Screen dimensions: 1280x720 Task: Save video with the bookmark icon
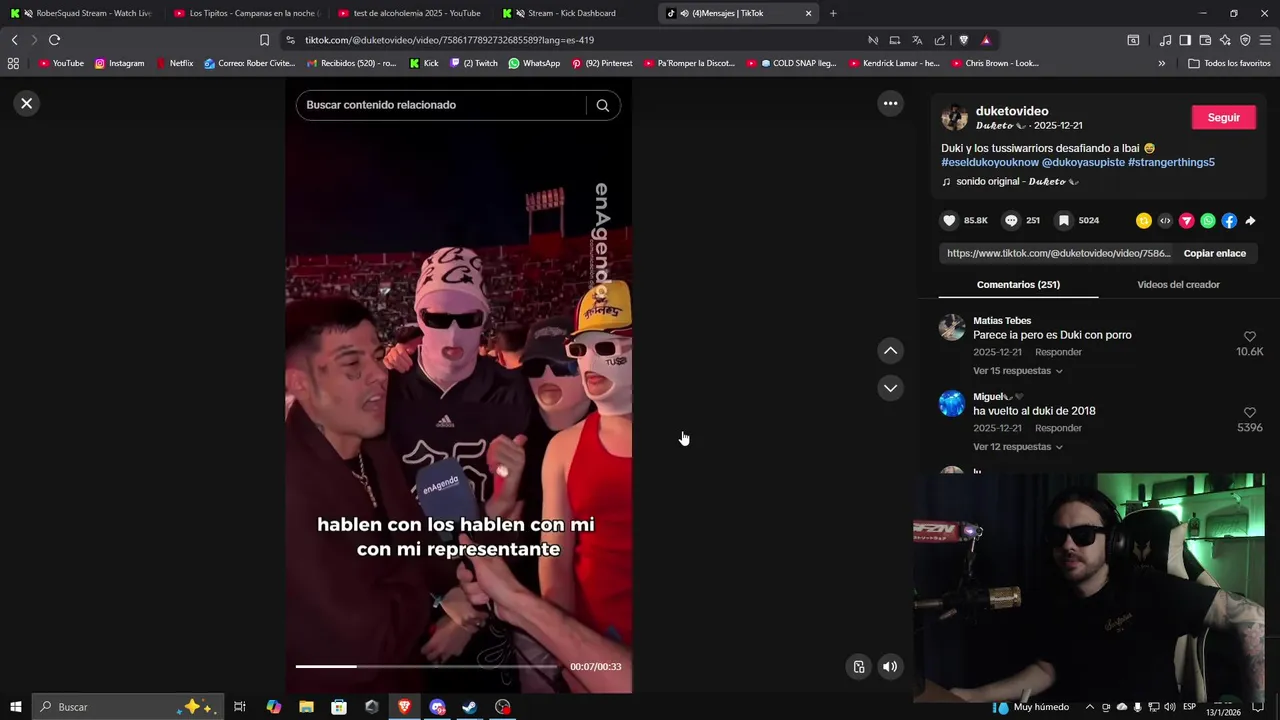tap(1064, 220)
